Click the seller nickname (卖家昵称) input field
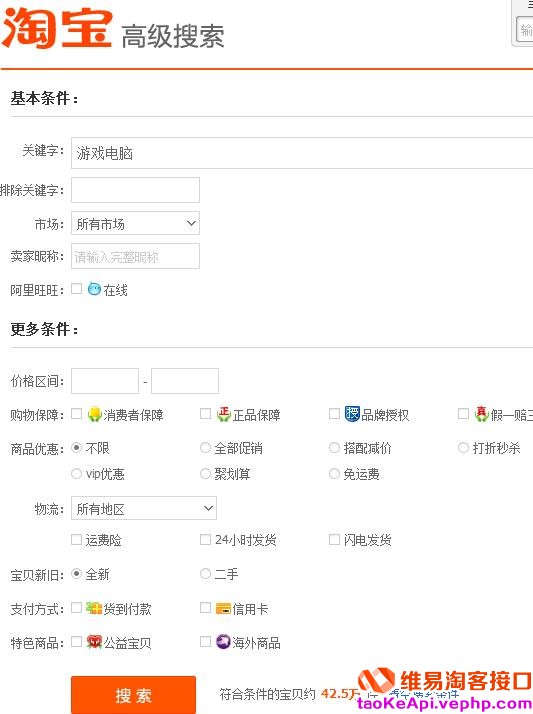This screenshot has height=714, width=533. point(135,256)
